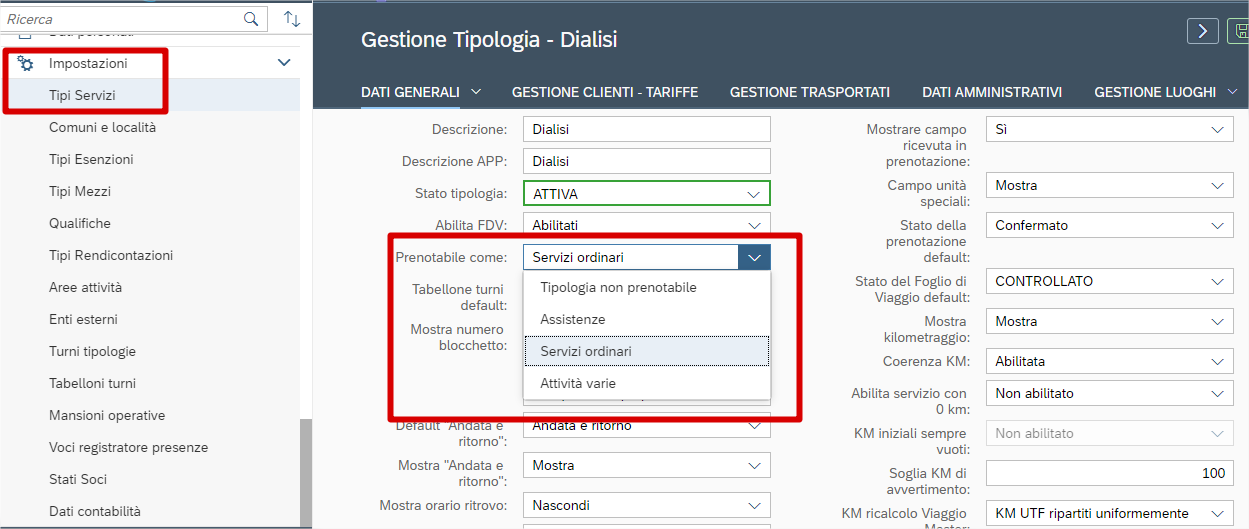
Task: Click the search magnifier icon in Ricerca
Action: (250, 19)
